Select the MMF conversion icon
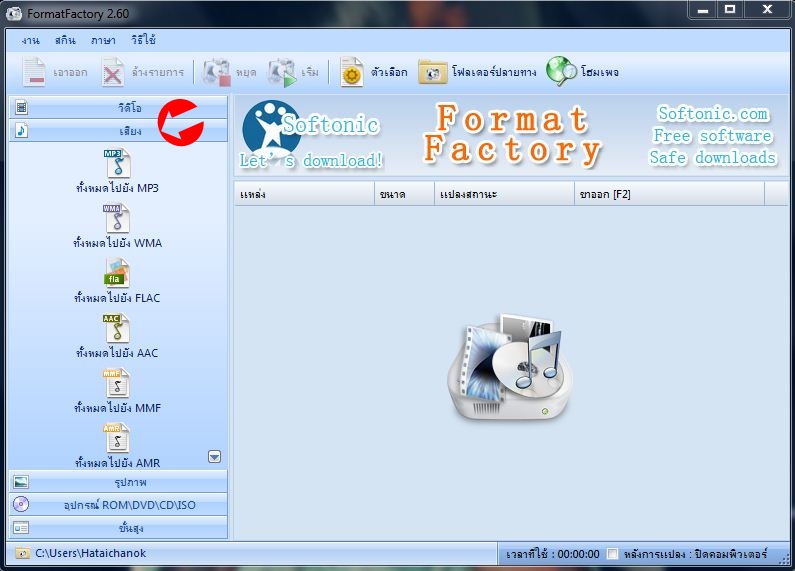Screen dimensions: 795x571 point(117,383)
